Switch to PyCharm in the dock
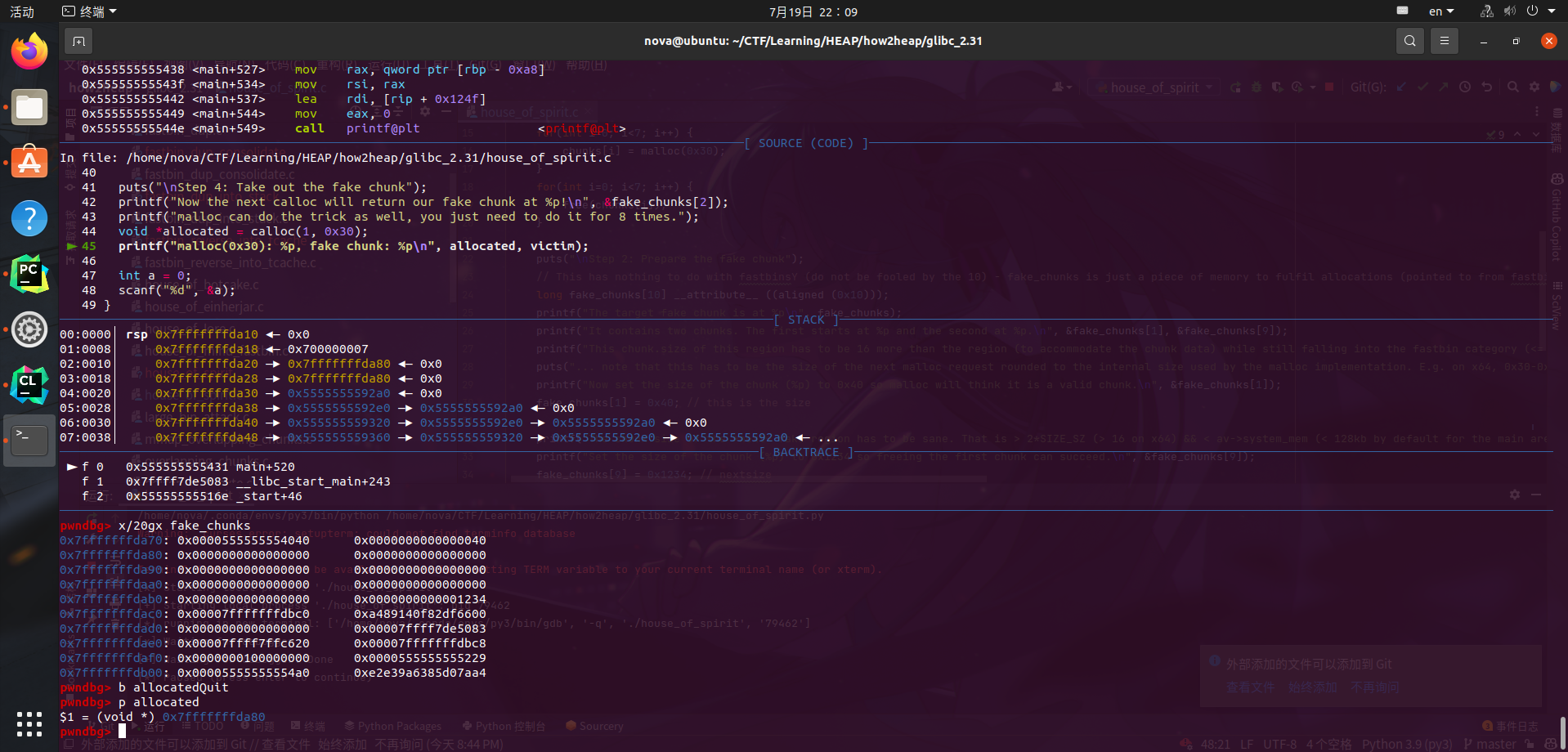 pyautogui.click(x=29, y=274)
